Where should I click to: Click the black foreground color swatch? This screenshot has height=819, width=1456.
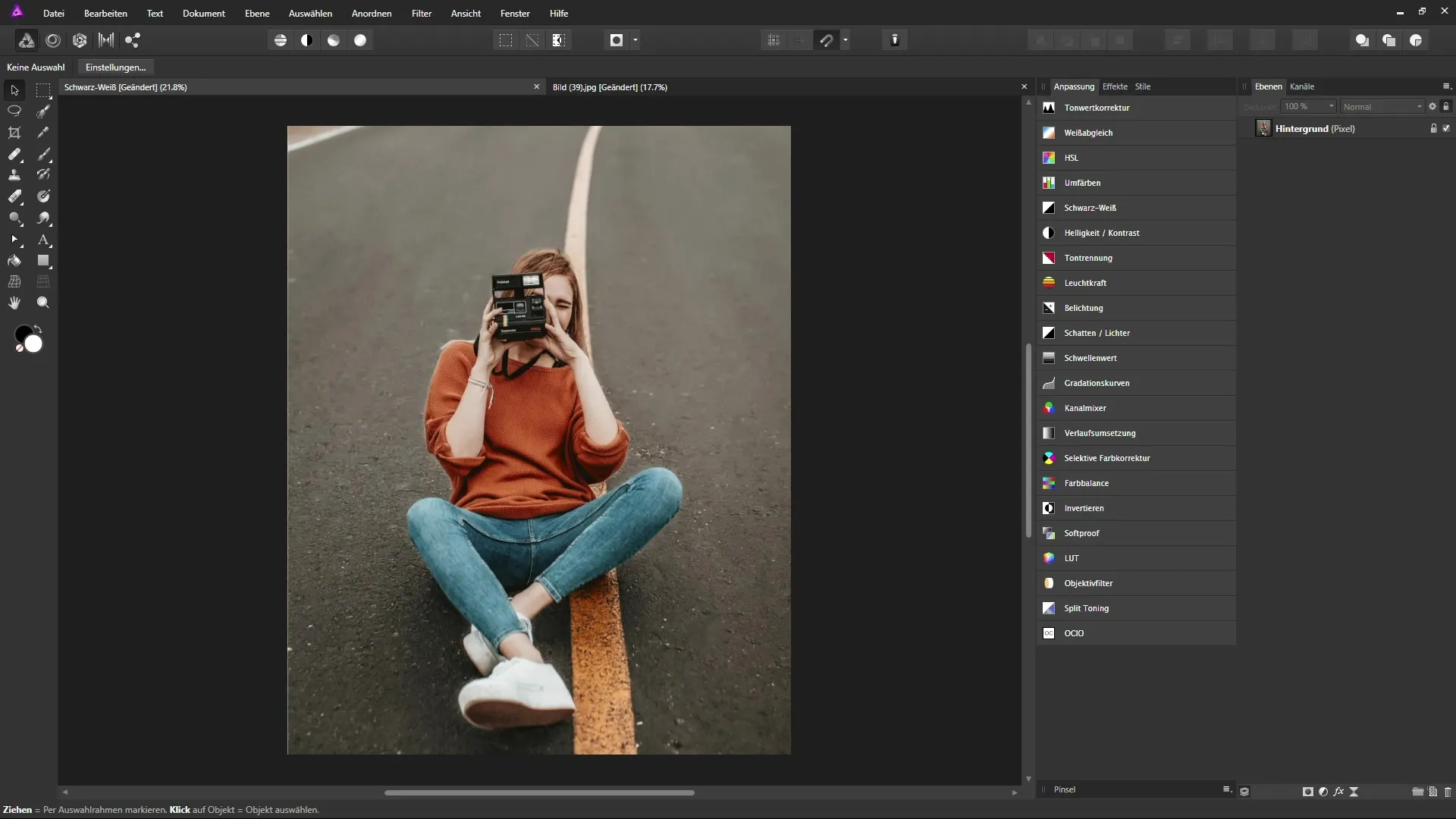pyautogui.click(x=20, y=333)
